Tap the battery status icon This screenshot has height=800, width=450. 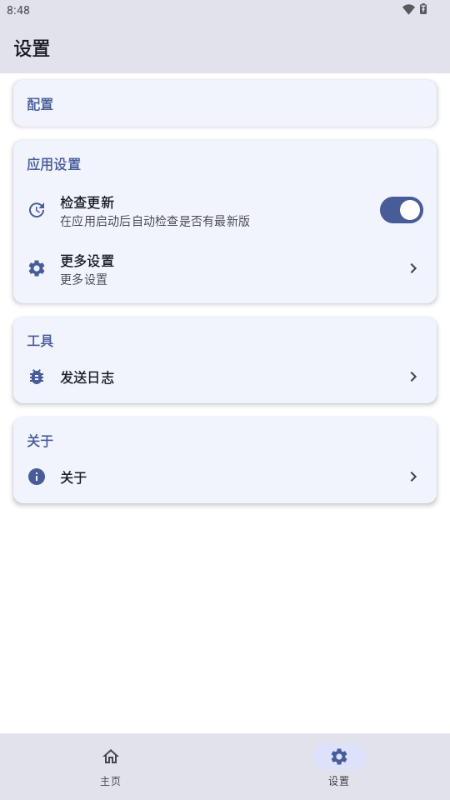pos(423,9)
